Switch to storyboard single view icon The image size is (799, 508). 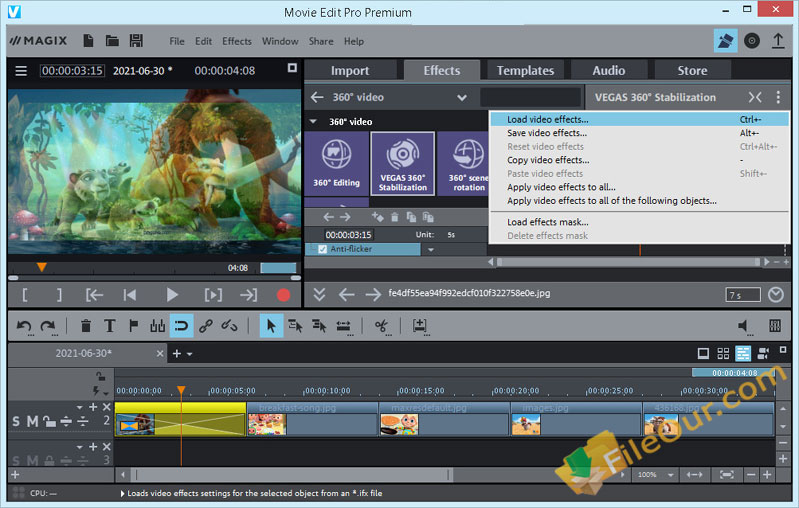(x=703, y=353)
